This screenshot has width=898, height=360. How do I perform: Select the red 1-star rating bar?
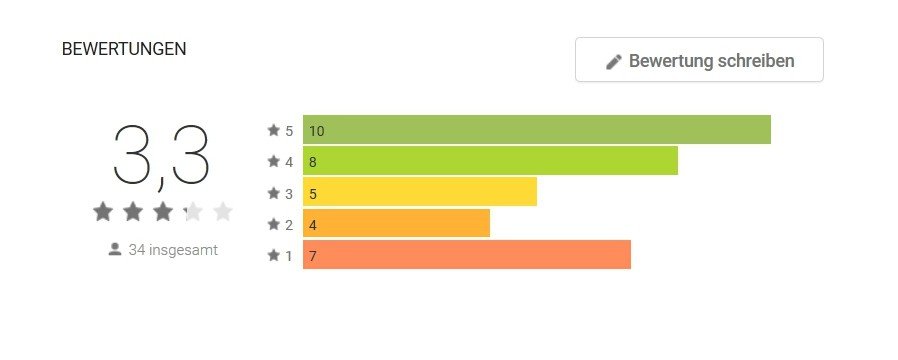coord(467,255)
